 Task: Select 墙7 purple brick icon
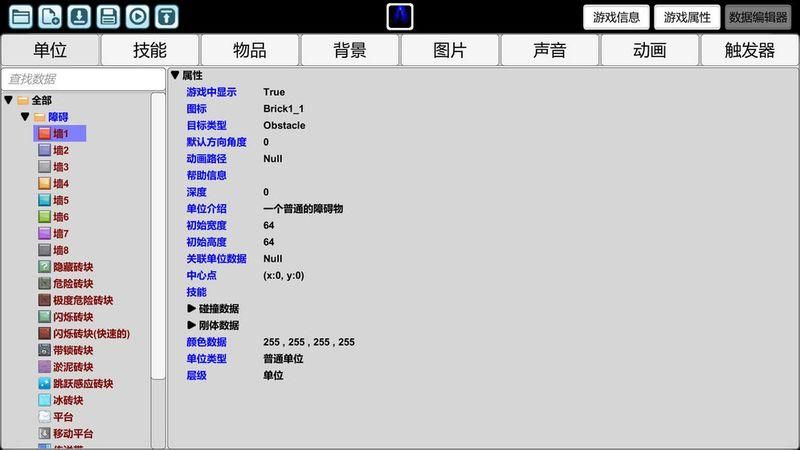click(x=44, y=233)
